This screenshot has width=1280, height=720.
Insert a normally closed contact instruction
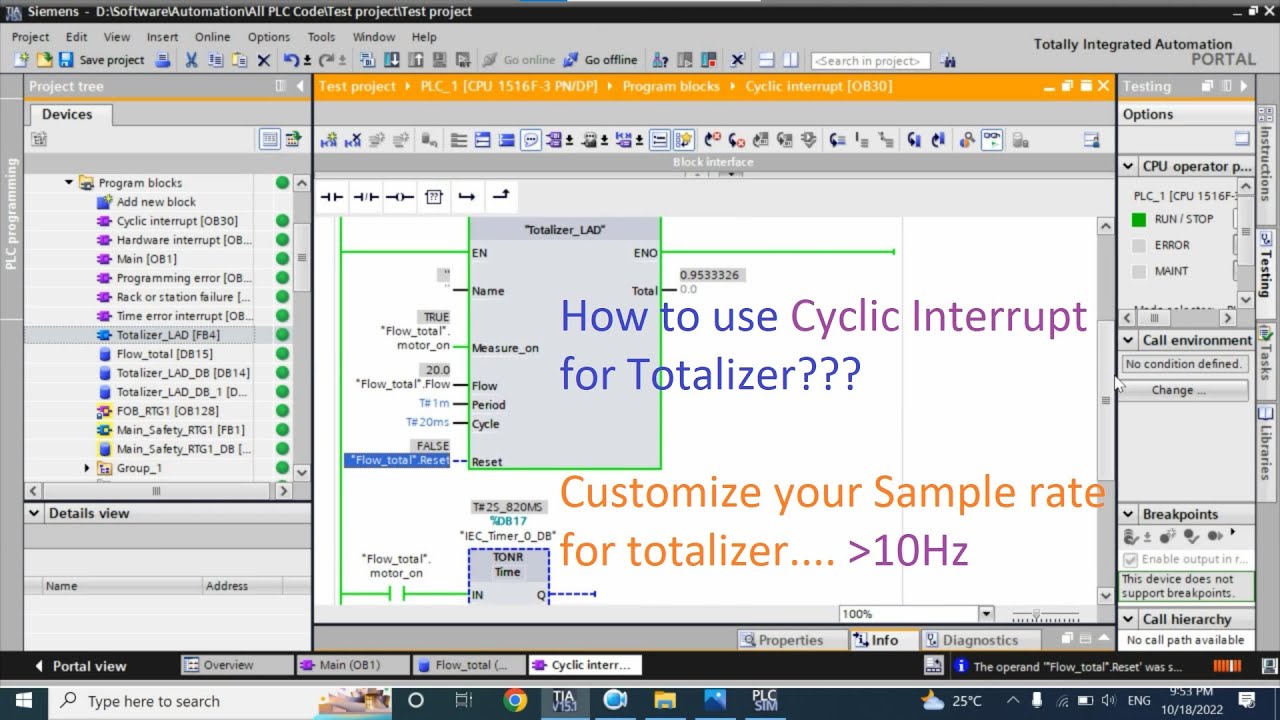point(365,197)
